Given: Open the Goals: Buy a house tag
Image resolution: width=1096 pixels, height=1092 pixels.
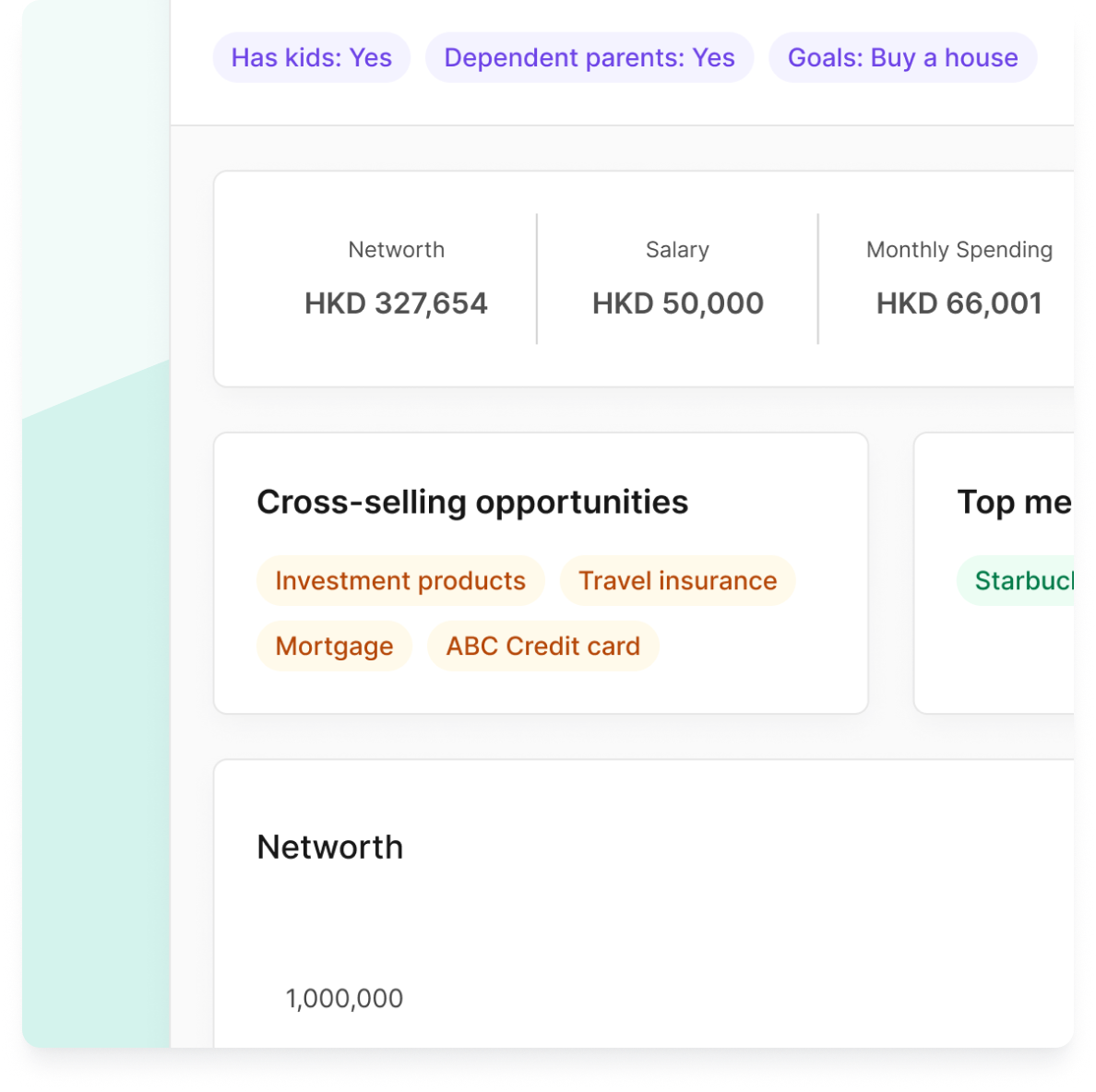Looking at the screenshot, I should click(902, 57).
